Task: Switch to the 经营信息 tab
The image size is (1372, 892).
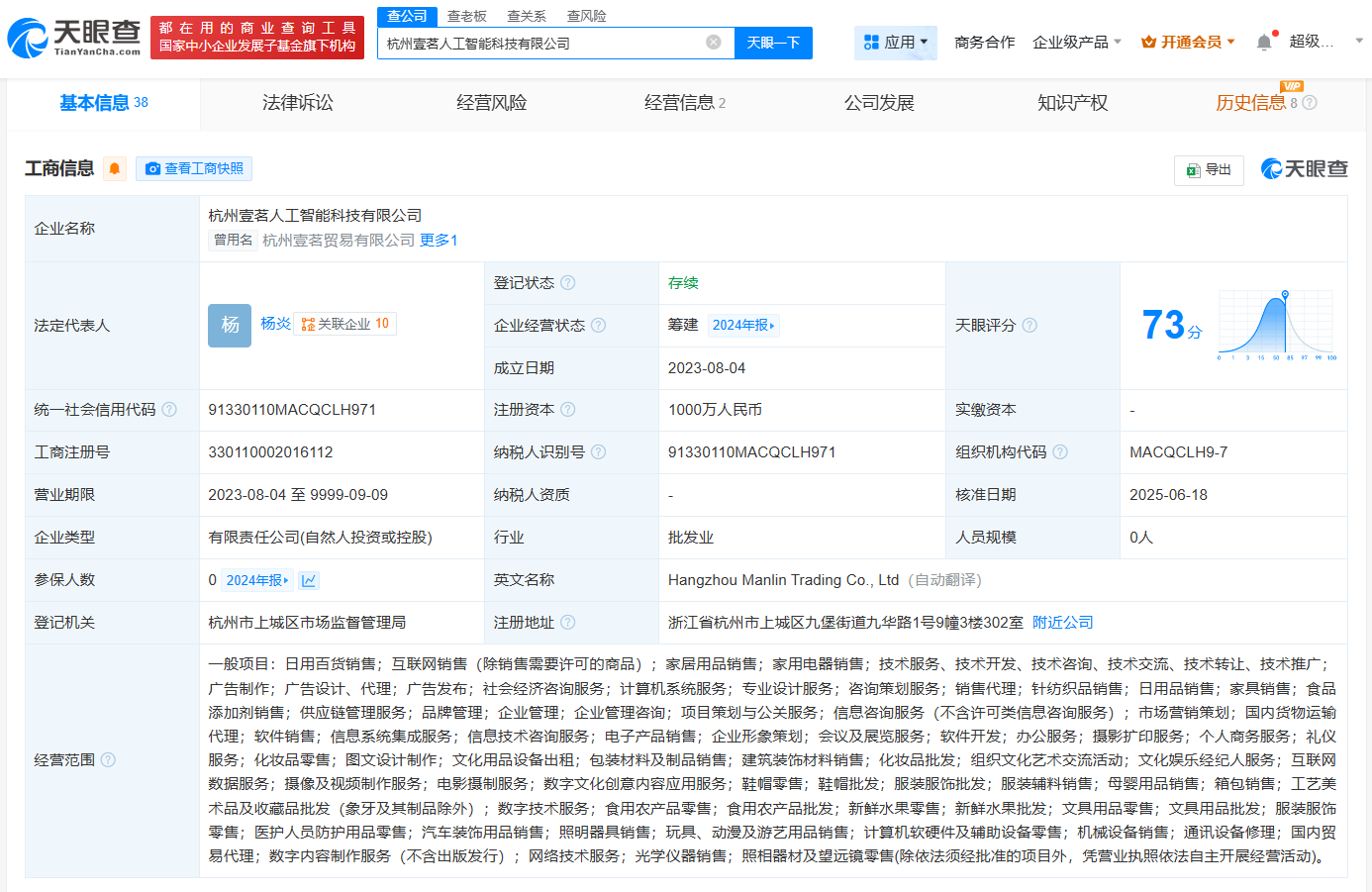Action: pyautogui.click(x=685, y=103)
